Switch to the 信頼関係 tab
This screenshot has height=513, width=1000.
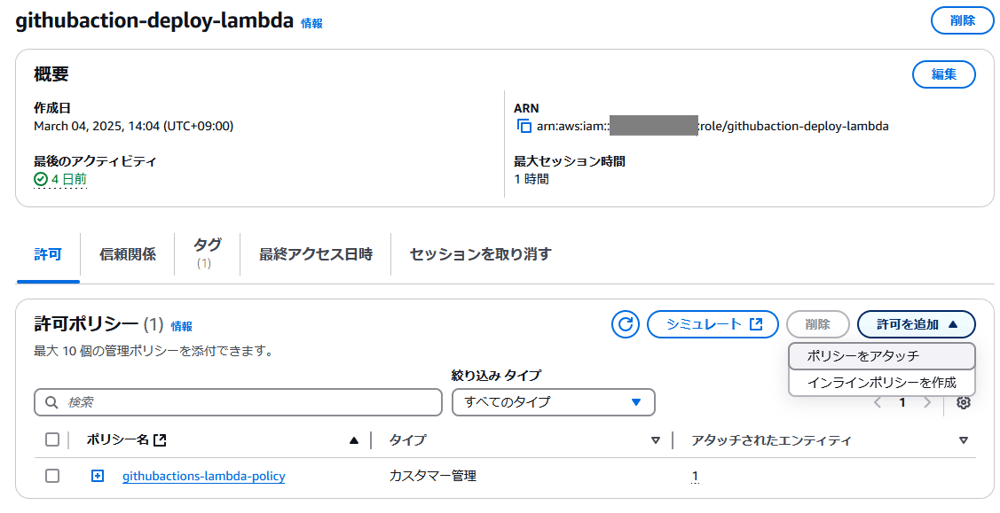tap(128, 255)
